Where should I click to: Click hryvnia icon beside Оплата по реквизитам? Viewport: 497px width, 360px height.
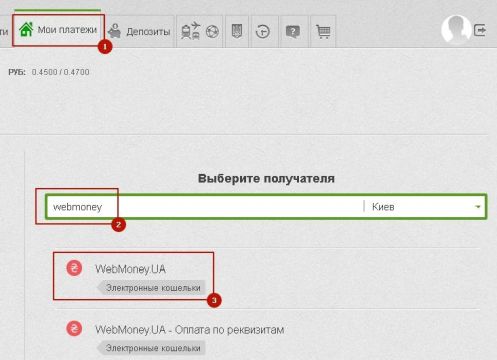click(x=74, y=328)
